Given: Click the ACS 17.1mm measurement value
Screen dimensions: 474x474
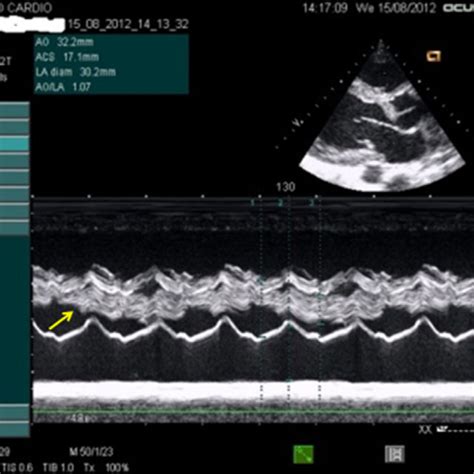Looking at the screenshot, I should (67, 57).
